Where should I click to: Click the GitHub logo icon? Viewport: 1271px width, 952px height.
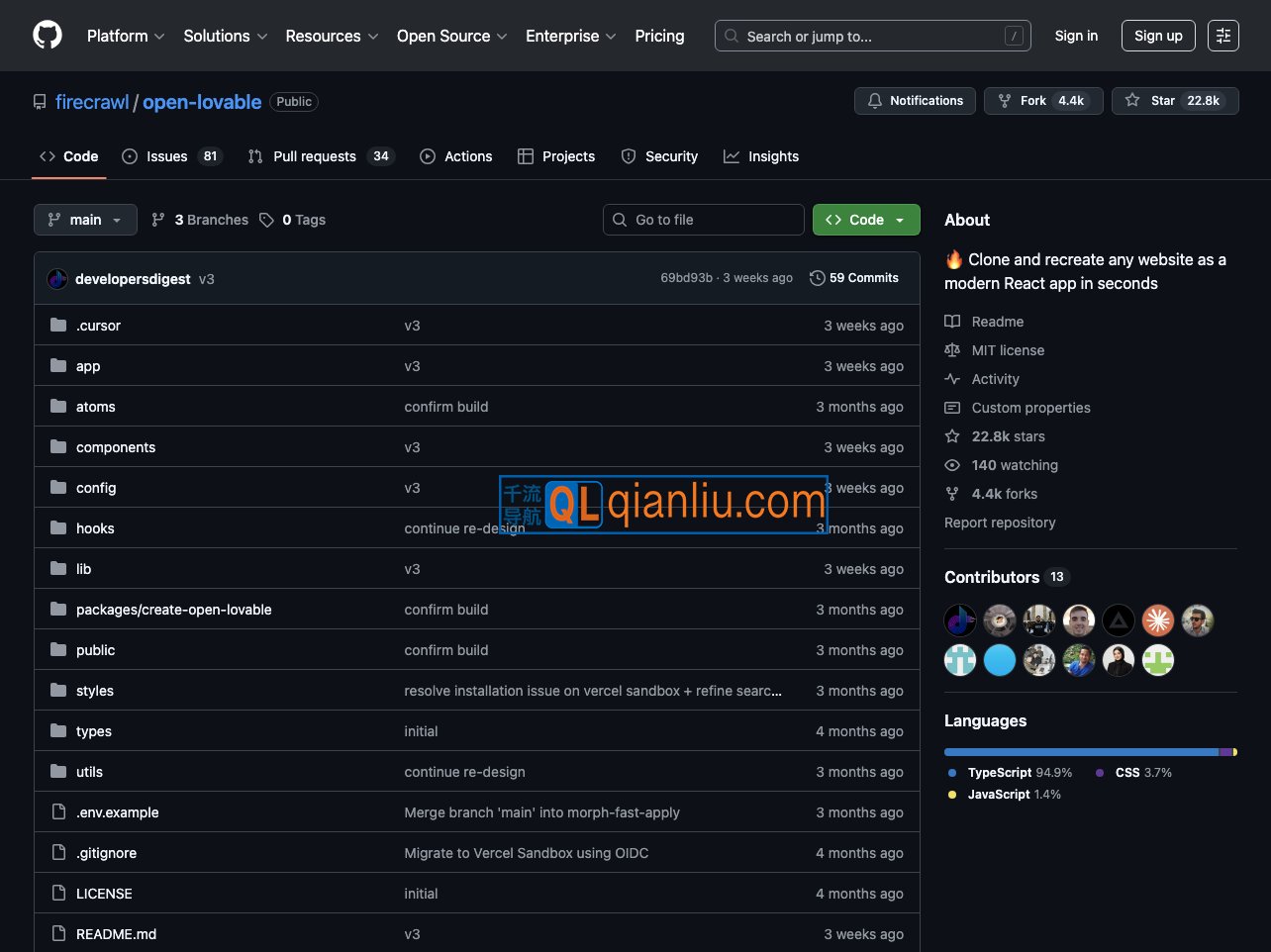click(x=48, y=36)
